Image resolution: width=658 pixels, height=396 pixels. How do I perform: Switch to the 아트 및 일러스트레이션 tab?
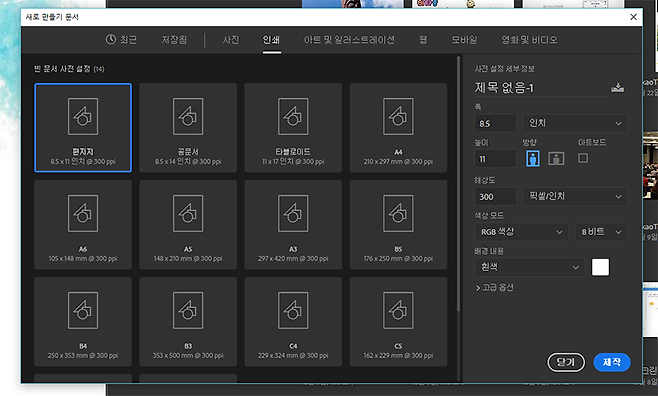[349, 40]
